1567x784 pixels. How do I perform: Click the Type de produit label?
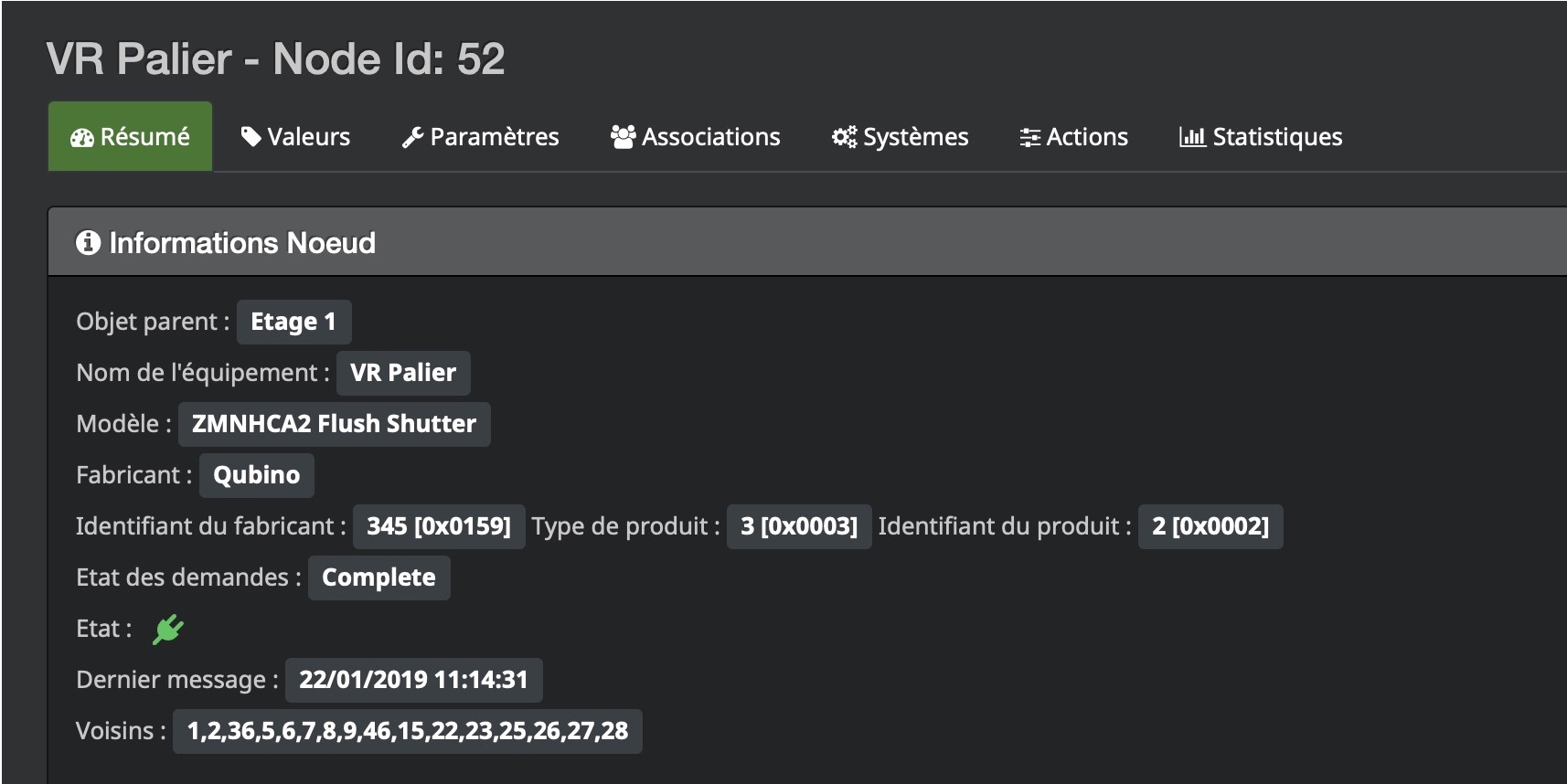625,526
